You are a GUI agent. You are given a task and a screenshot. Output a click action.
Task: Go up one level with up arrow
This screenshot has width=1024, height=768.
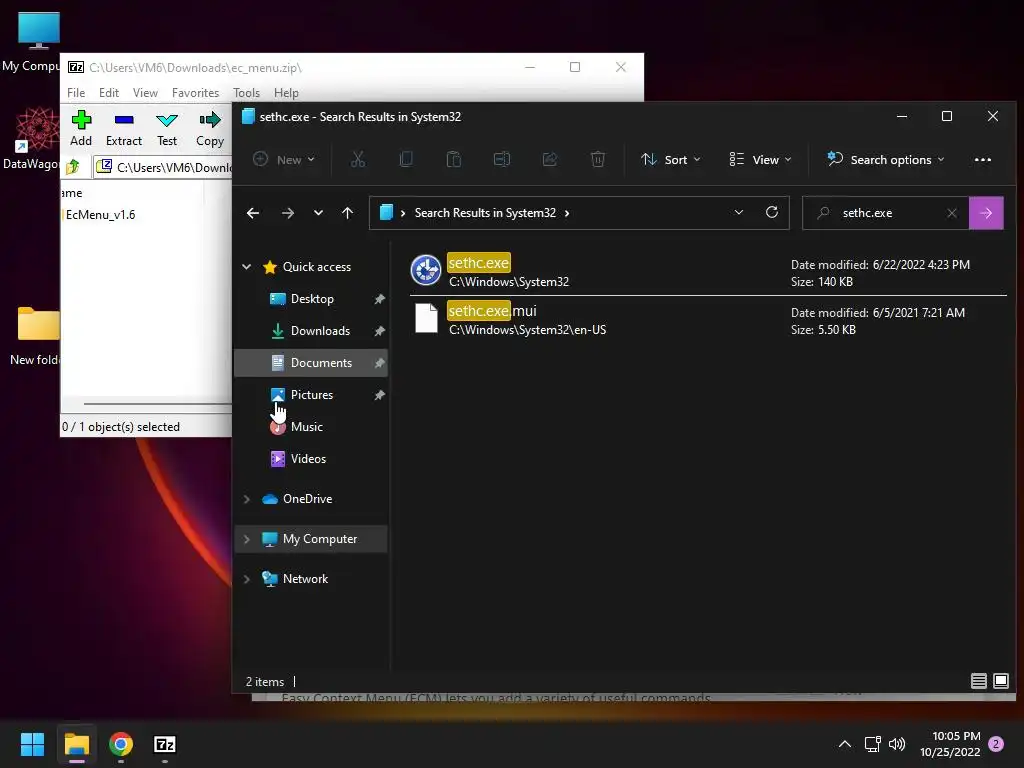347,213
